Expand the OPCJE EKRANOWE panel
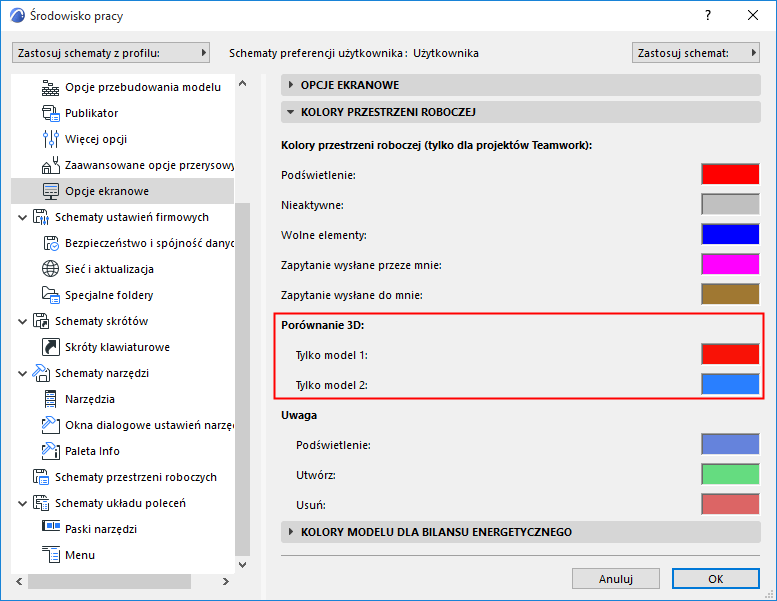777x601 pixels. pyautogui.click(x=520, y=85)
